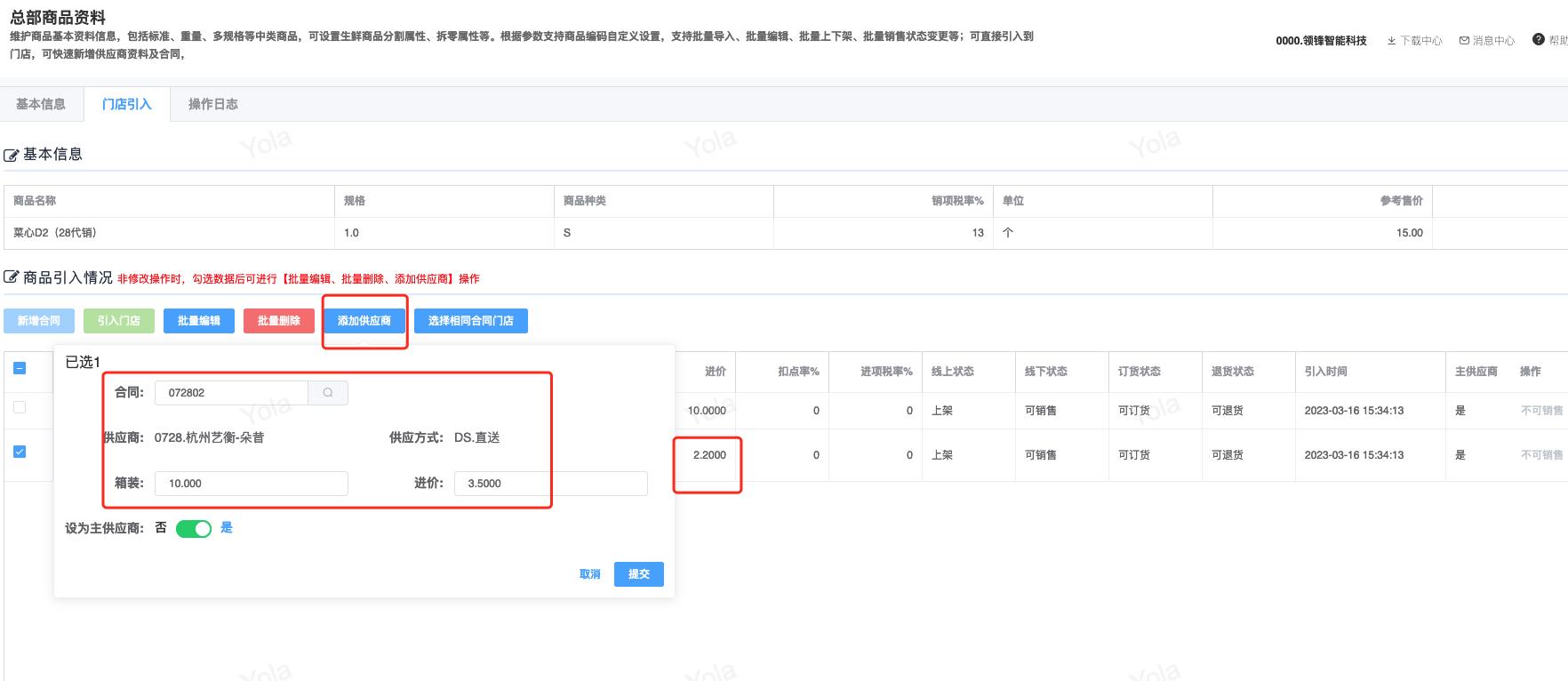Submit the dialog with 提交 button

click(639, 574)
